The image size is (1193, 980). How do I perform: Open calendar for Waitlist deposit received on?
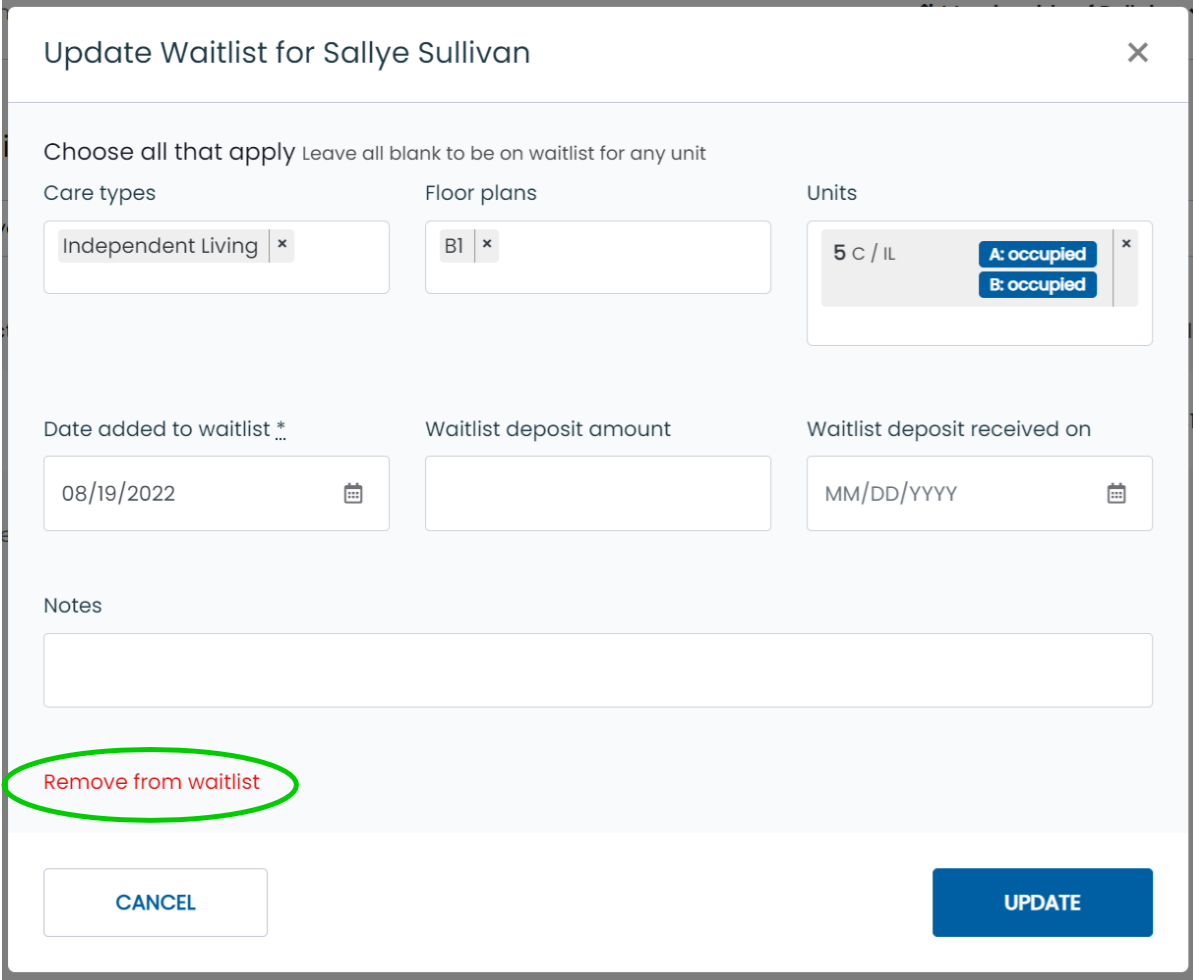(1115, 493)
